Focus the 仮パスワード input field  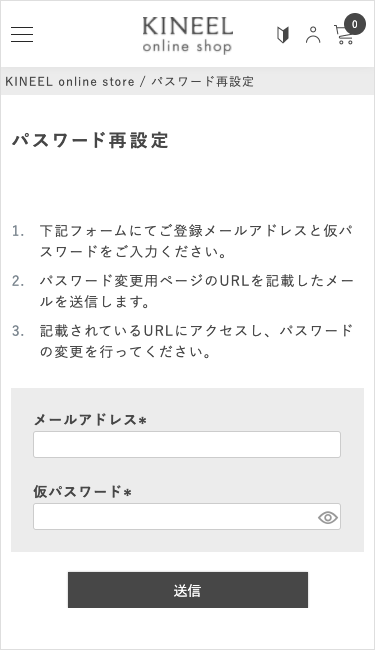(x=187, y=517)
